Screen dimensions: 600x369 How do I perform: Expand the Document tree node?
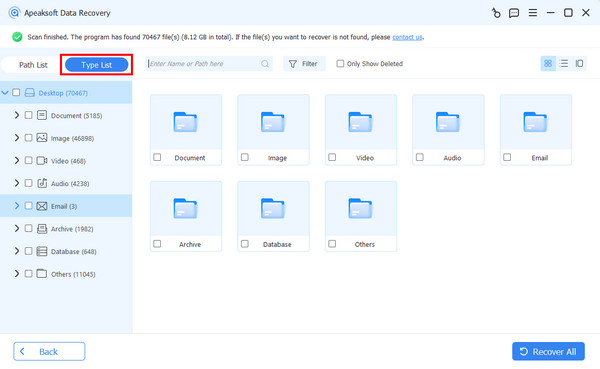pos(17,115)
